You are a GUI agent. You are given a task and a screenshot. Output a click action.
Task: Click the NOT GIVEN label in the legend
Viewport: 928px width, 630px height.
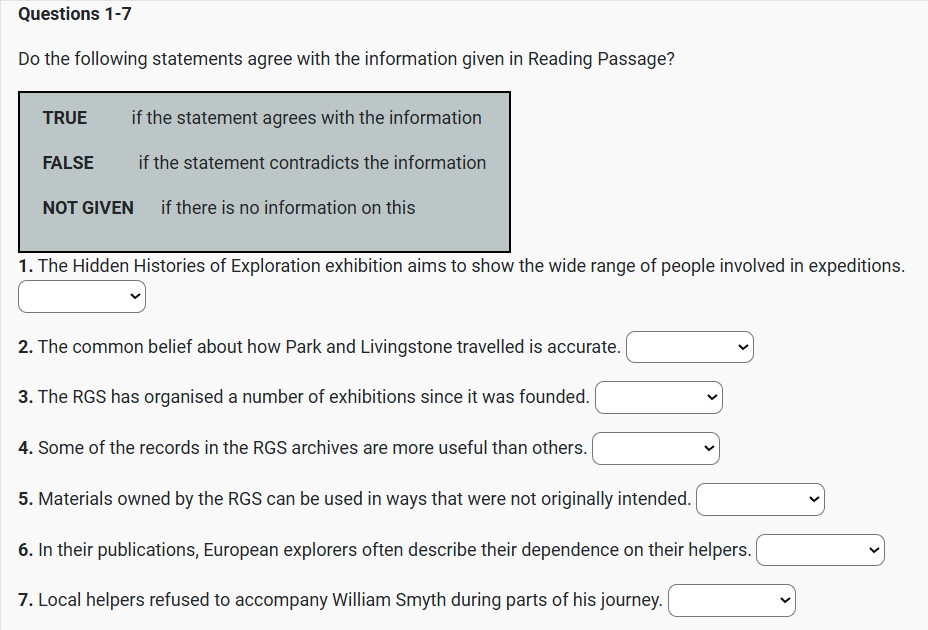pos(88,208)
